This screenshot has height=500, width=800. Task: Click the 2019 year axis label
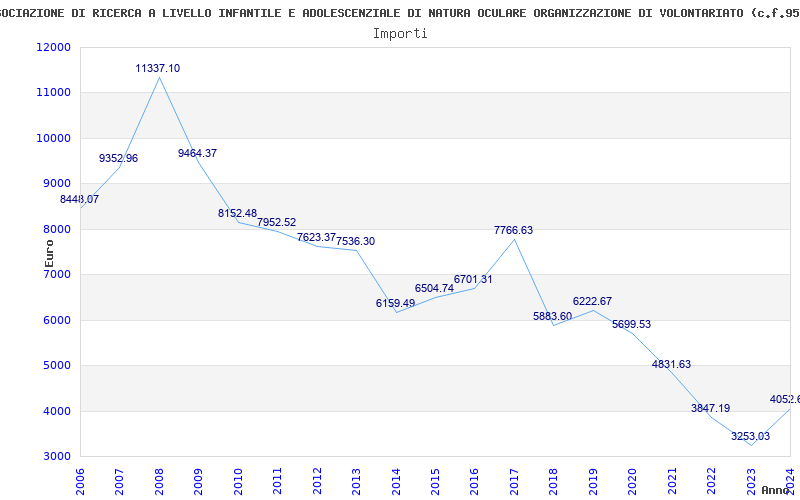[593, 481]
